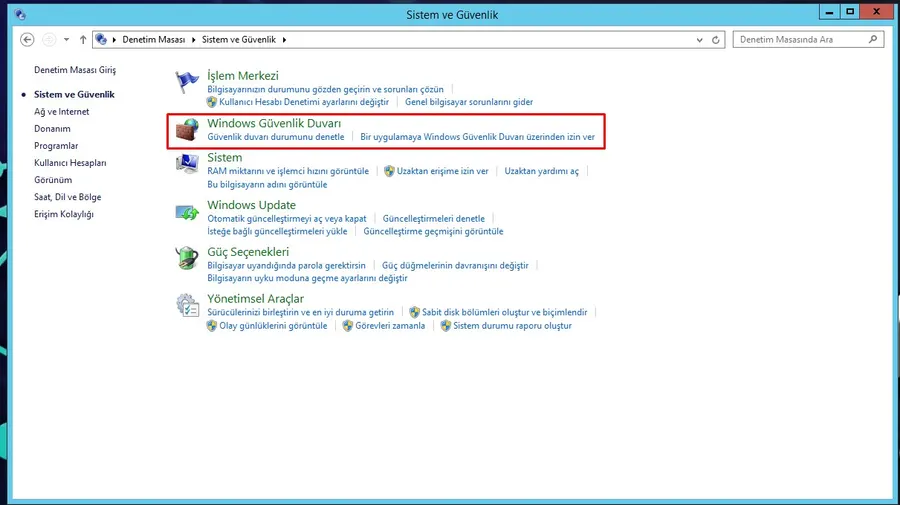900x505 pixels.
Task: Go up one folder level
Action: [x=83, y=40]
